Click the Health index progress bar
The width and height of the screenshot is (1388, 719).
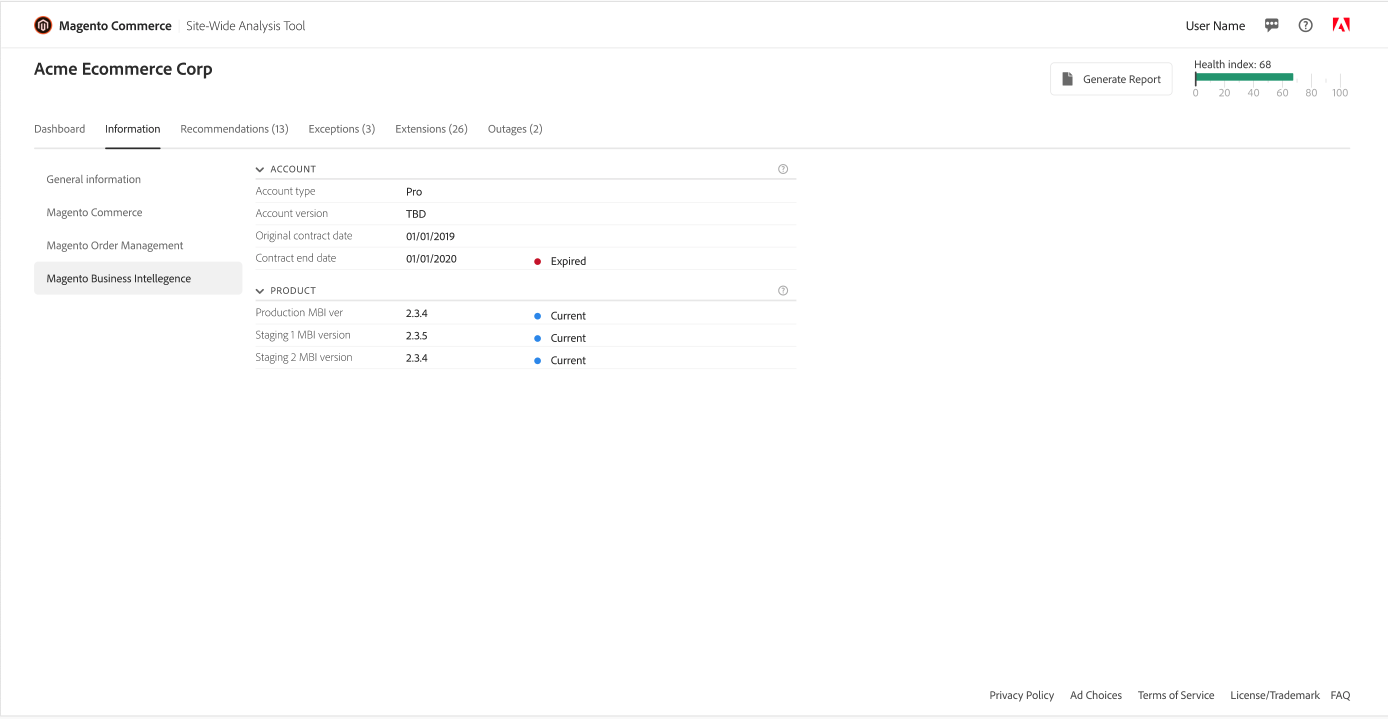tap(1244, 77)
